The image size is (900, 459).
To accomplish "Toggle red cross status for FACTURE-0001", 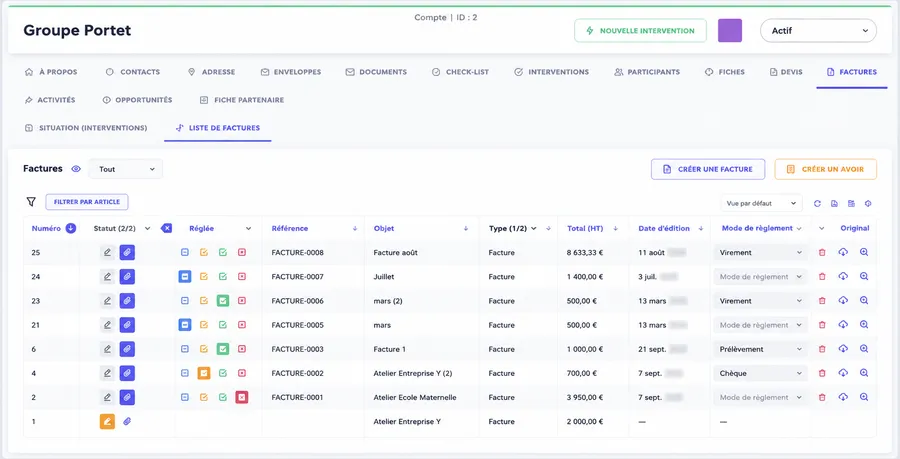I will [242, 397].
